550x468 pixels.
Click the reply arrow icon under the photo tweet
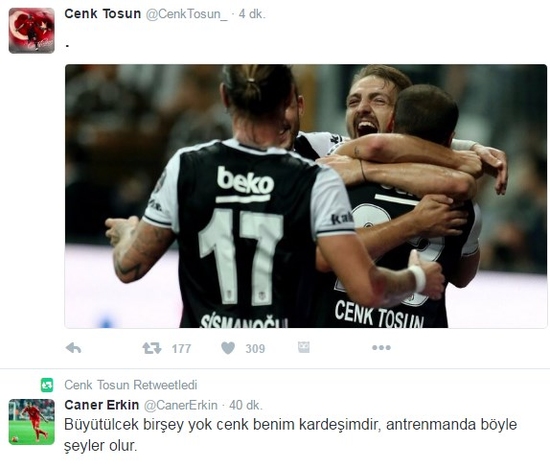pyautogui.click(x=74, y=348)
